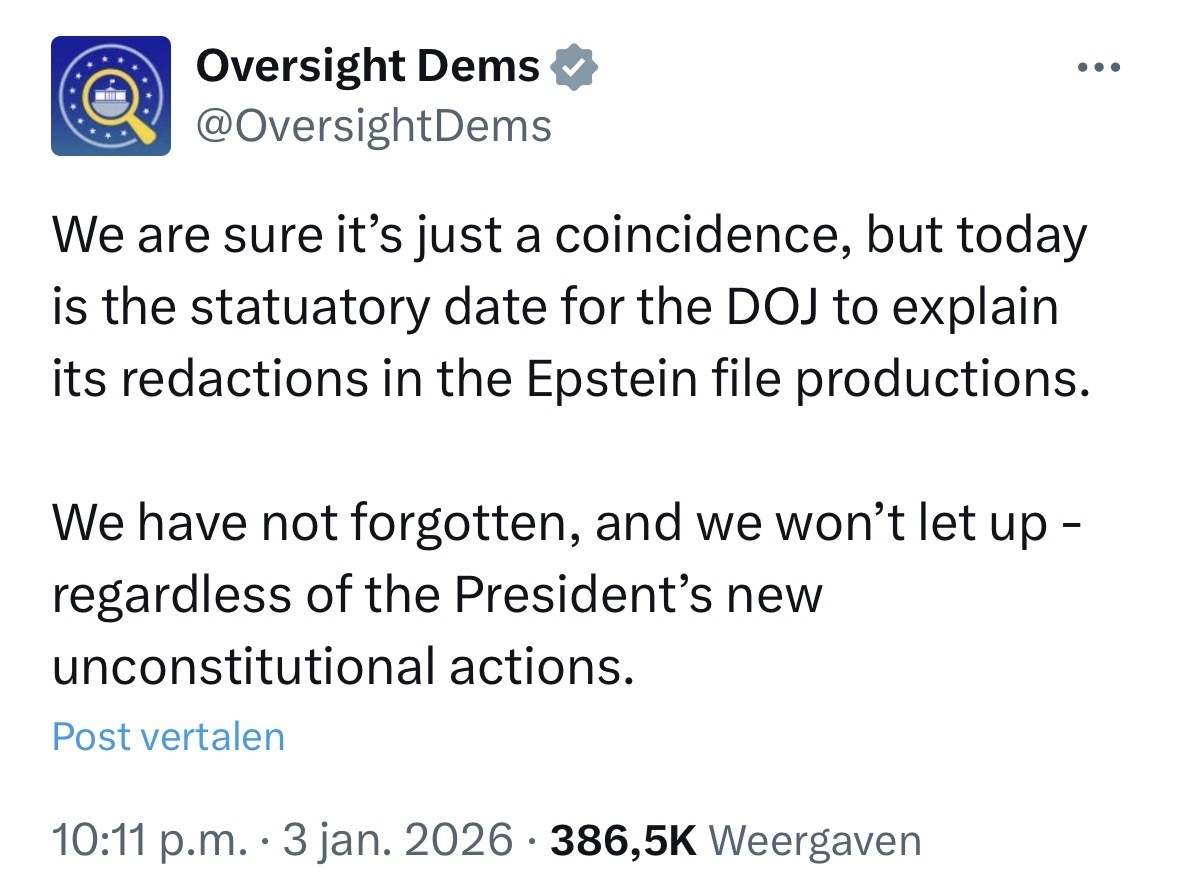1179x885 pixels.
Task: Click the word productions ending the first paragraph
Action: coord(940,379)
